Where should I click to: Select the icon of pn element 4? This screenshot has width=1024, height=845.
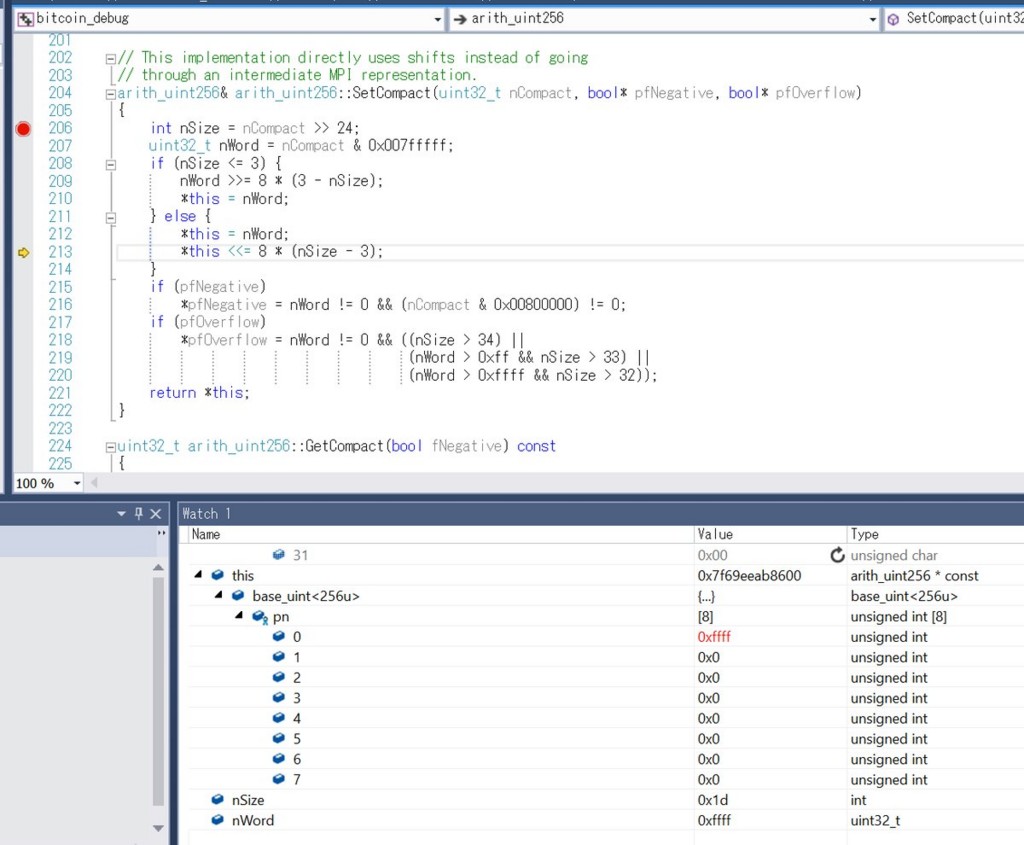click(x=279, y=718)
